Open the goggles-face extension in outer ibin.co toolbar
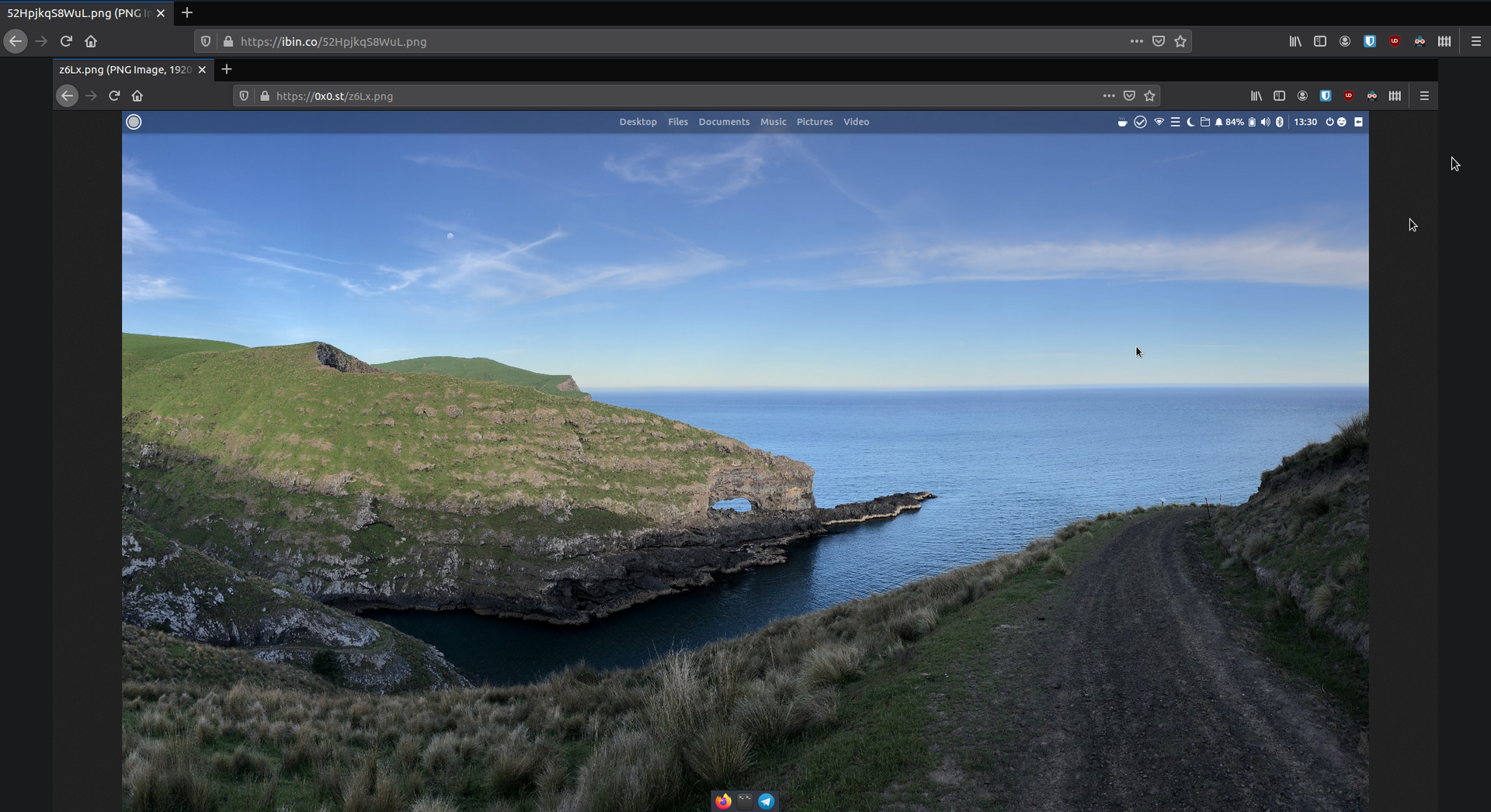 point(1420,41)
